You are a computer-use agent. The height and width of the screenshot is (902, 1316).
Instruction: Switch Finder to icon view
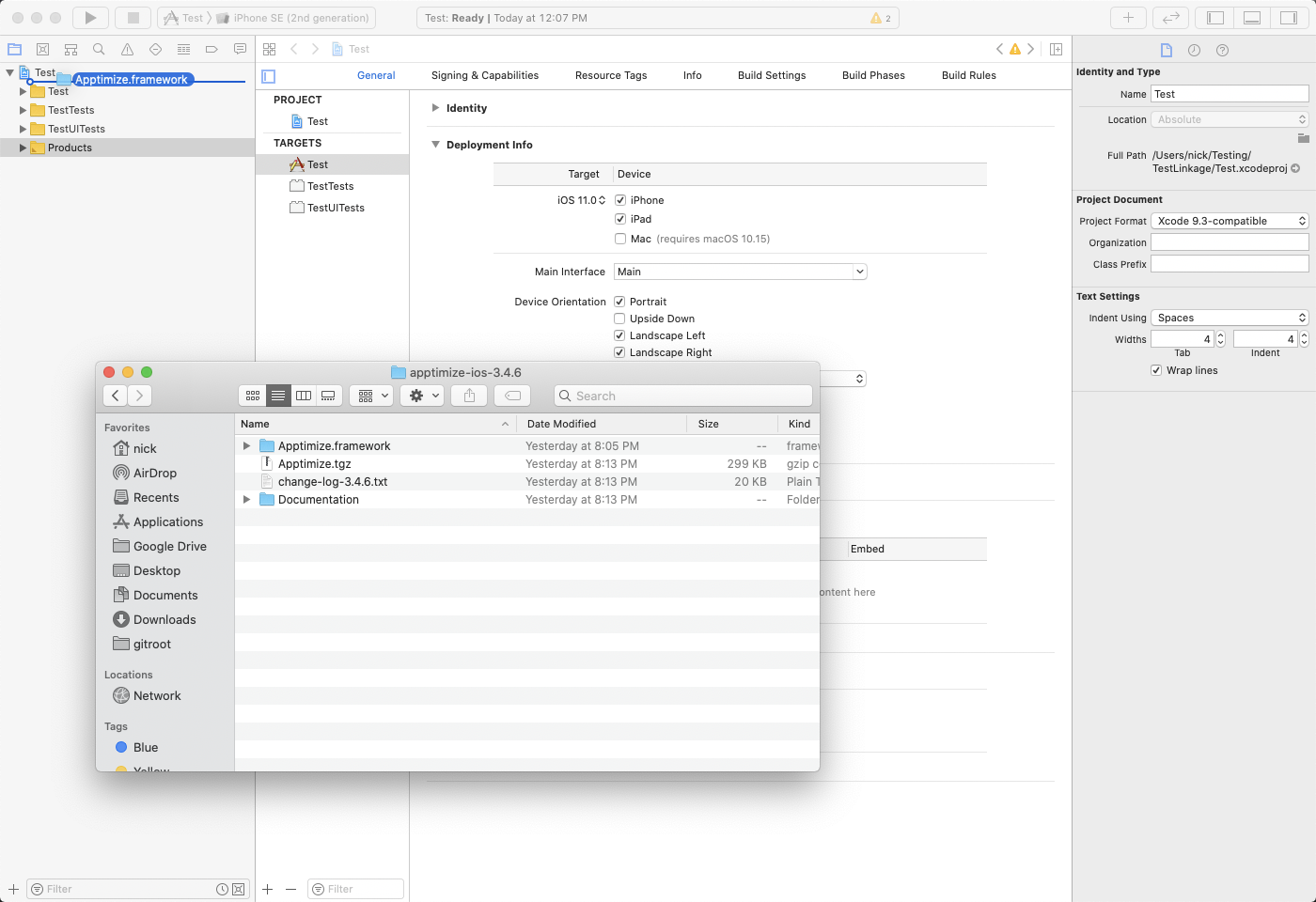point(253,396)
